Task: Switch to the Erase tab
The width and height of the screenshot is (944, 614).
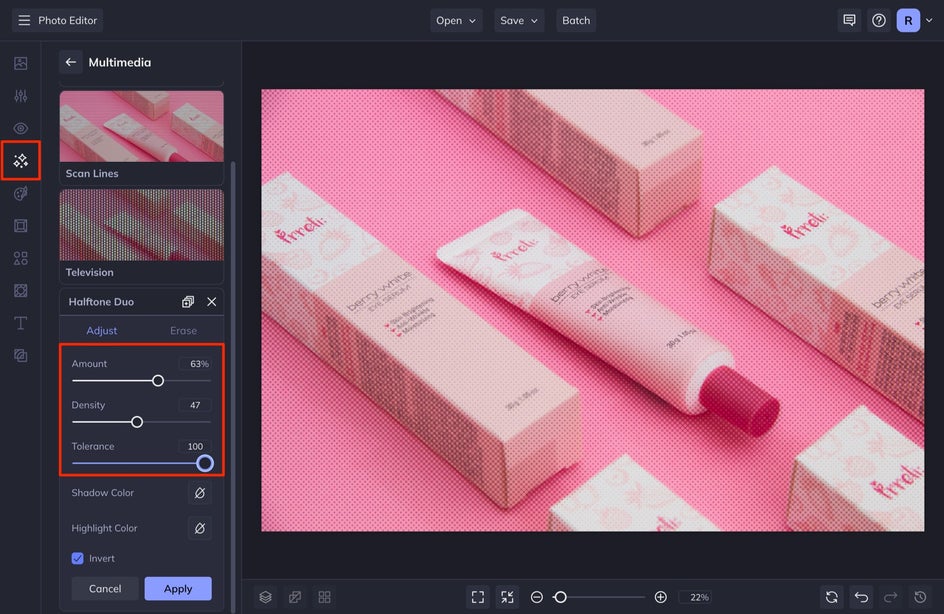Action: (x=183, y=330)
